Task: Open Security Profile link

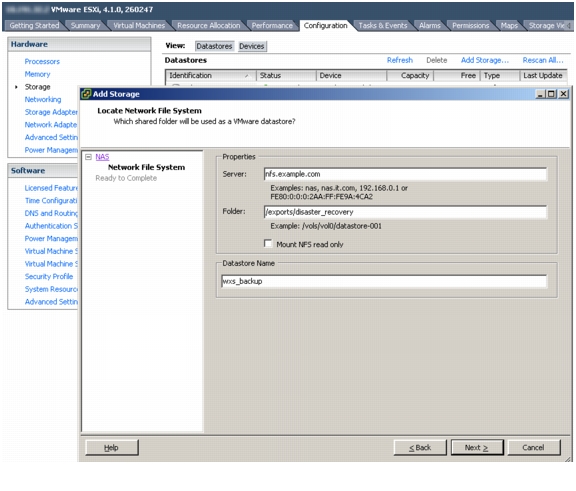Action: (x=49, y=277)
